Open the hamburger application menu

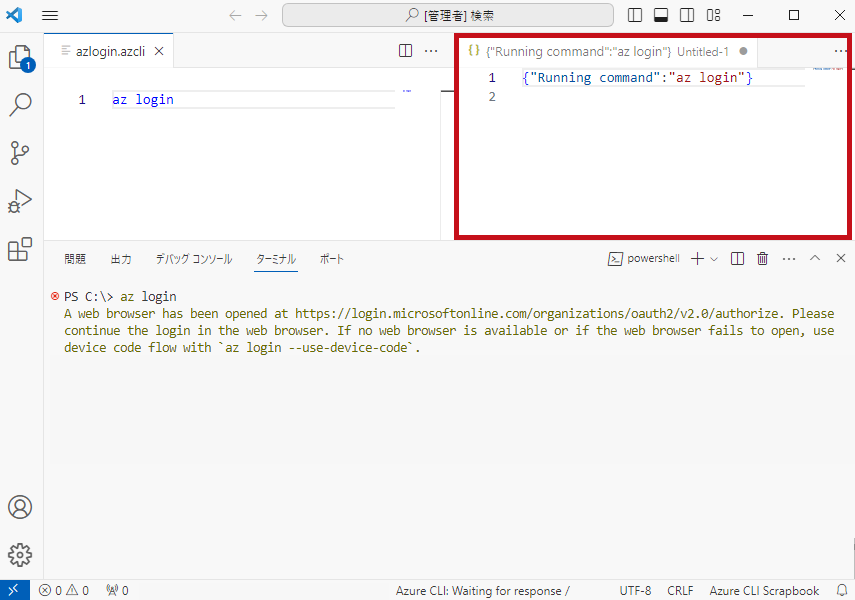point(50,15)
